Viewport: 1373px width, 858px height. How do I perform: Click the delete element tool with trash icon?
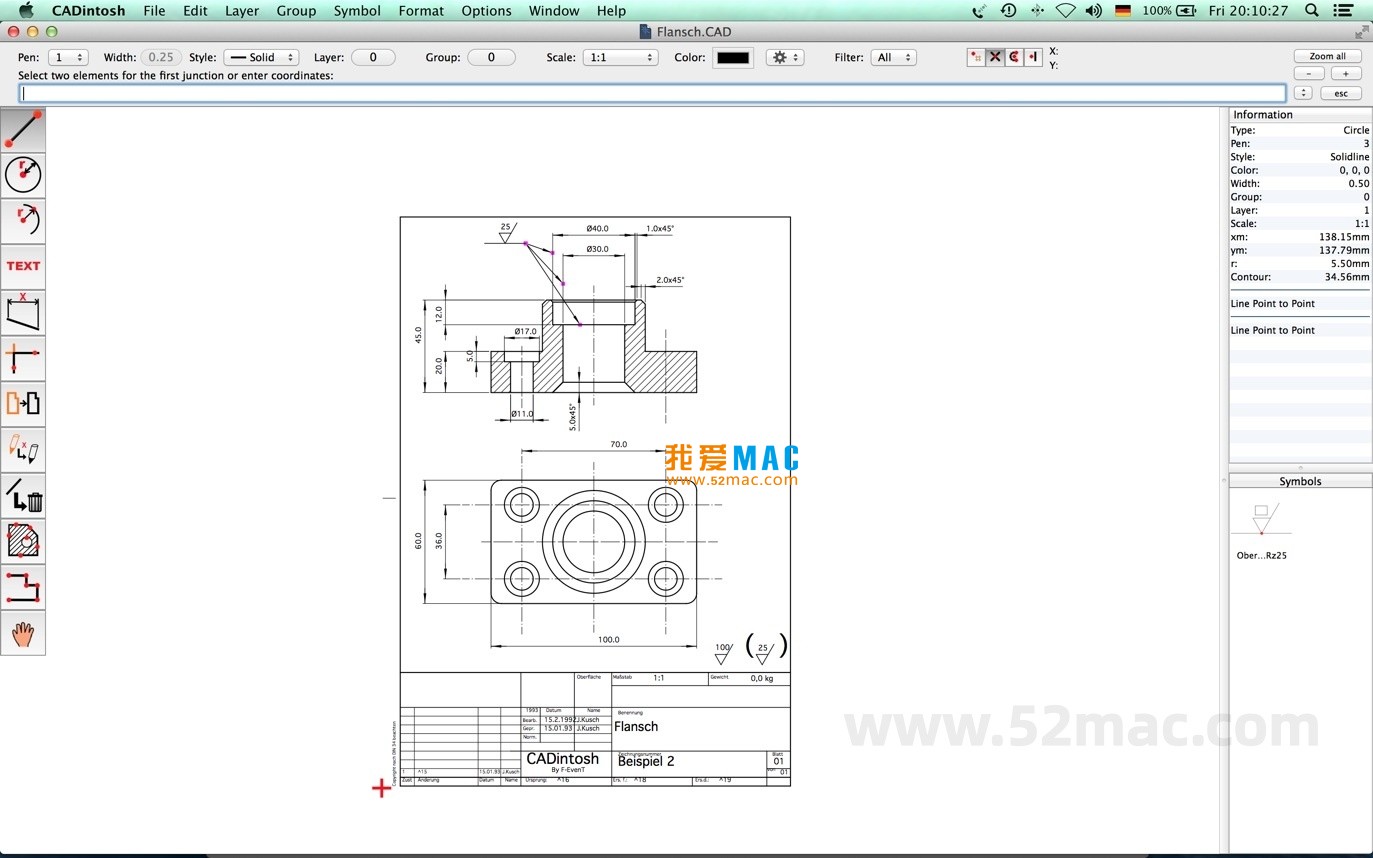pos(22,495)
